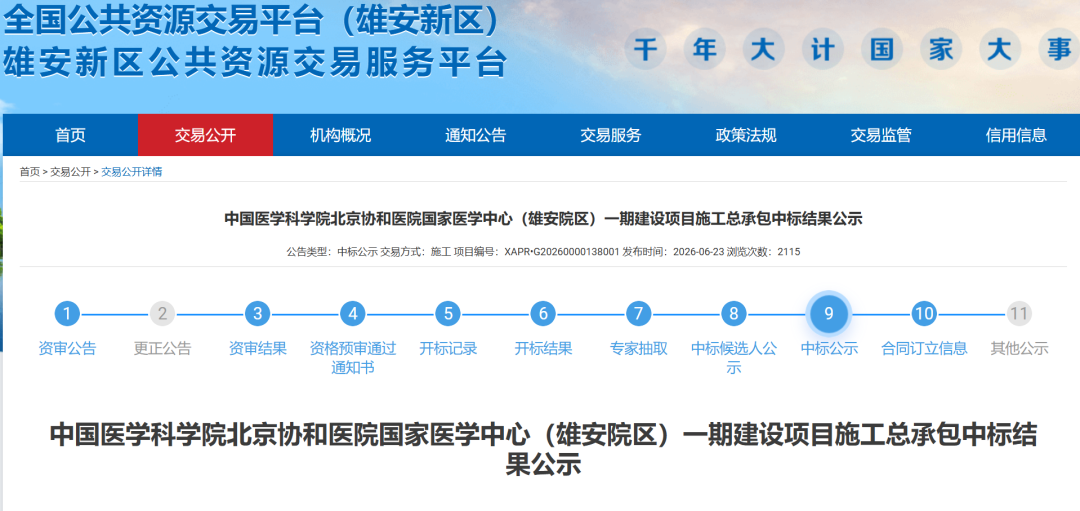Select greyed step circle number 11
The height and width of the screenshot is (511, 1080).
point(1019,314)
